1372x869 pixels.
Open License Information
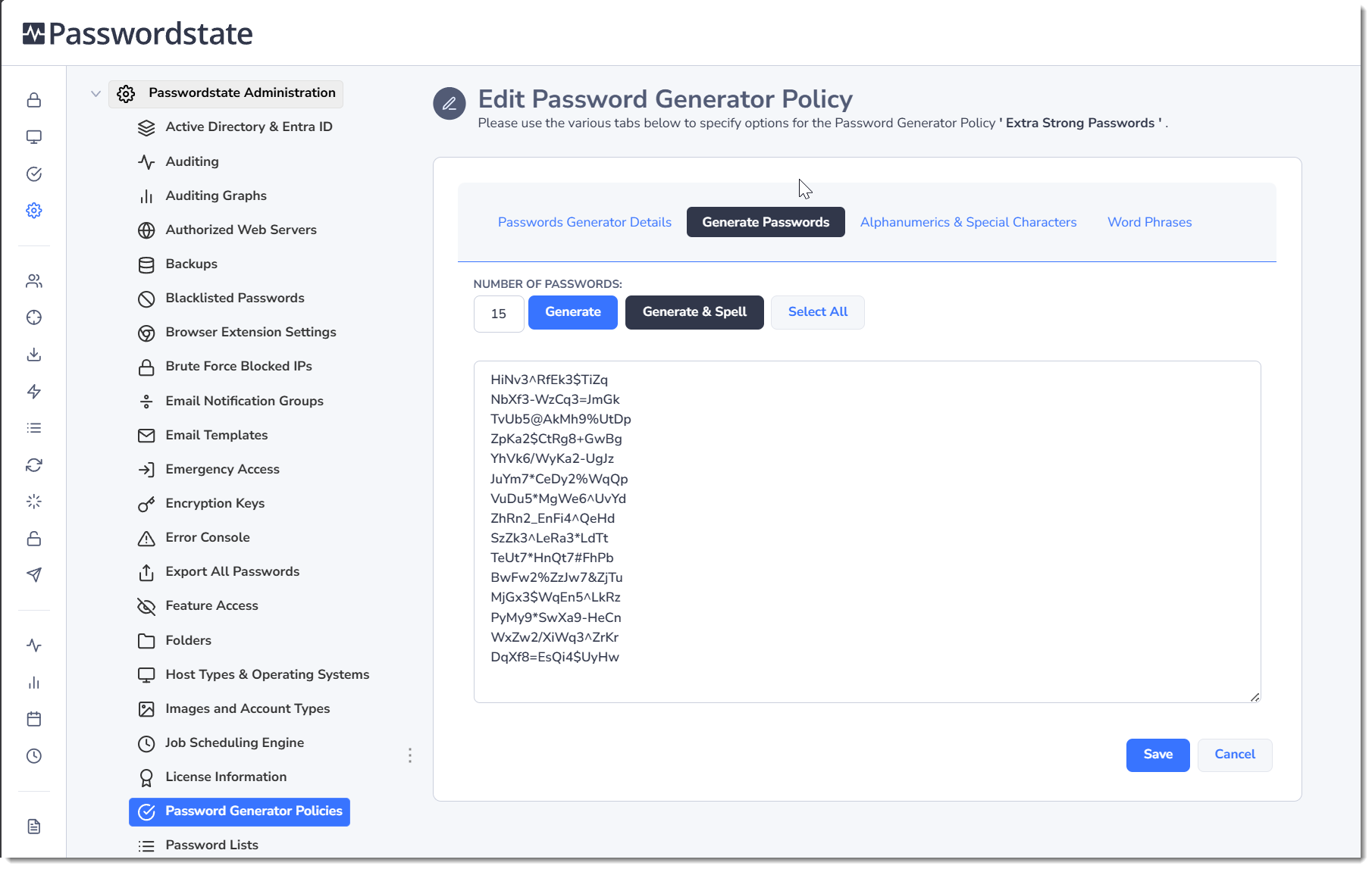coord(226,777)
